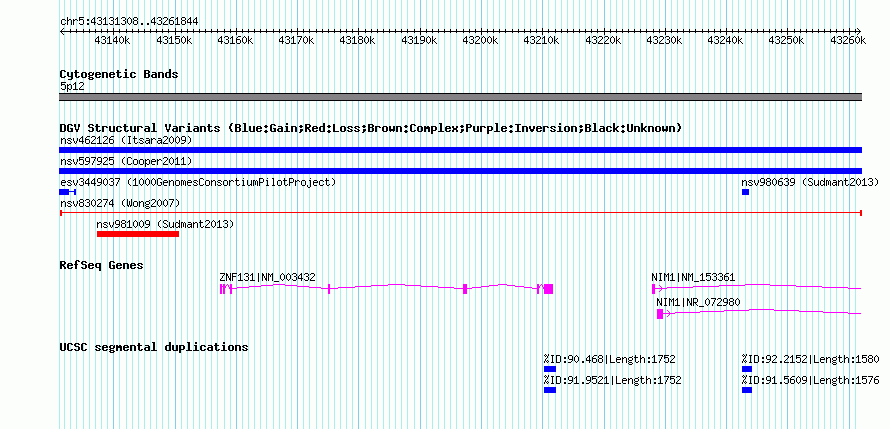Image resolution: width=890 pixels, height=429 pixels.
Task: Open the ZNF131|NM_003432 gene label
Action: (x=267, y=277)
